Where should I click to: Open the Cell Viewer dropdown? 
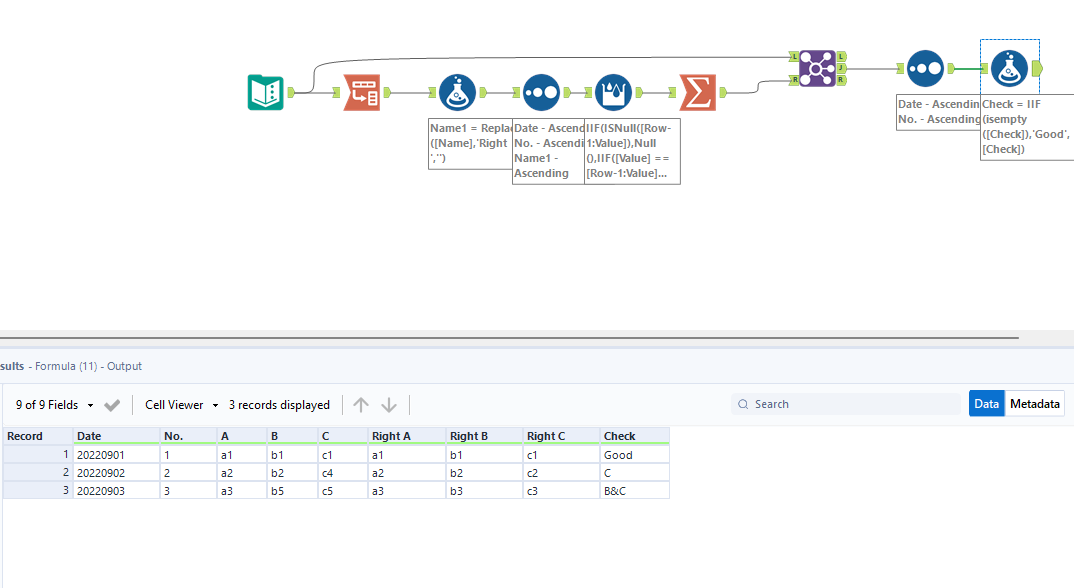pos(180,405)
